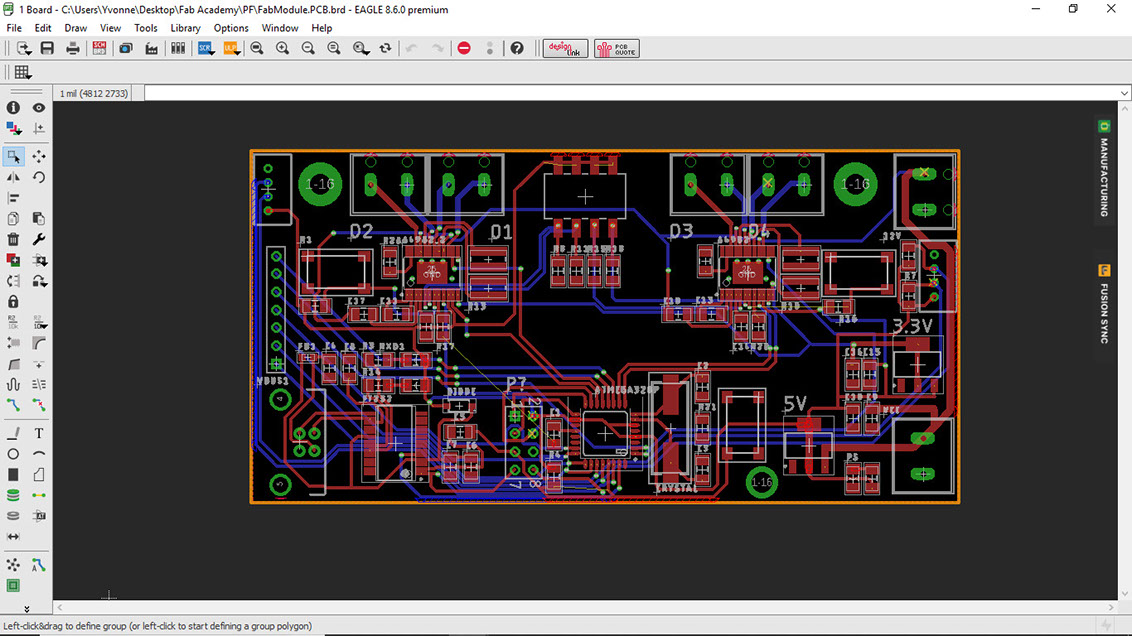The width and height of the screenshot is (1132, 636).
Task: Open the ULP dropdown
Action: (x=232, y=48)
